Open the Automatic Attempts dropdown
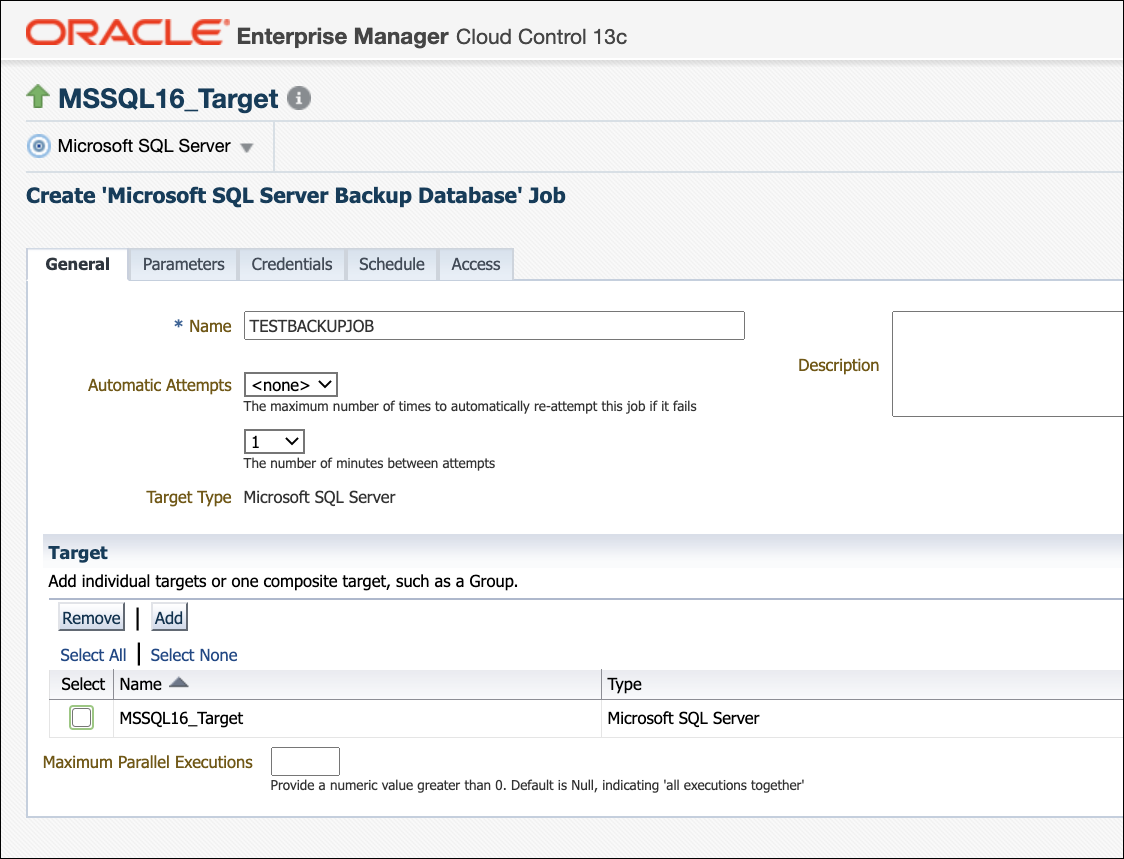This screenshot has height=859, width=1124. 290,384
